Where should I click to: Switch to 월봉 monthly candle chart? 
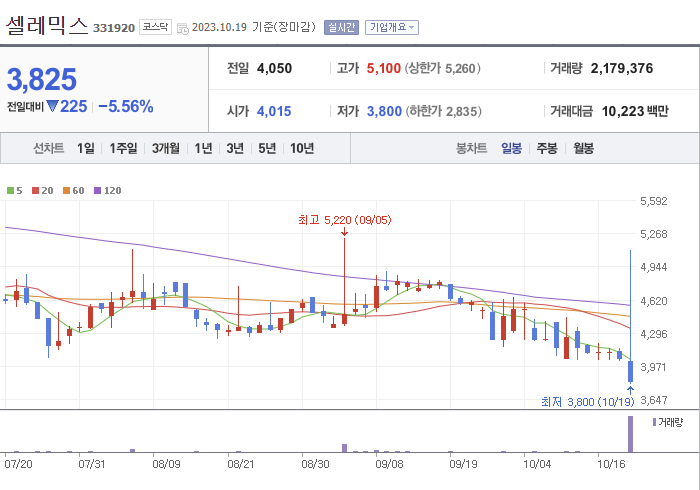point(583,148)
